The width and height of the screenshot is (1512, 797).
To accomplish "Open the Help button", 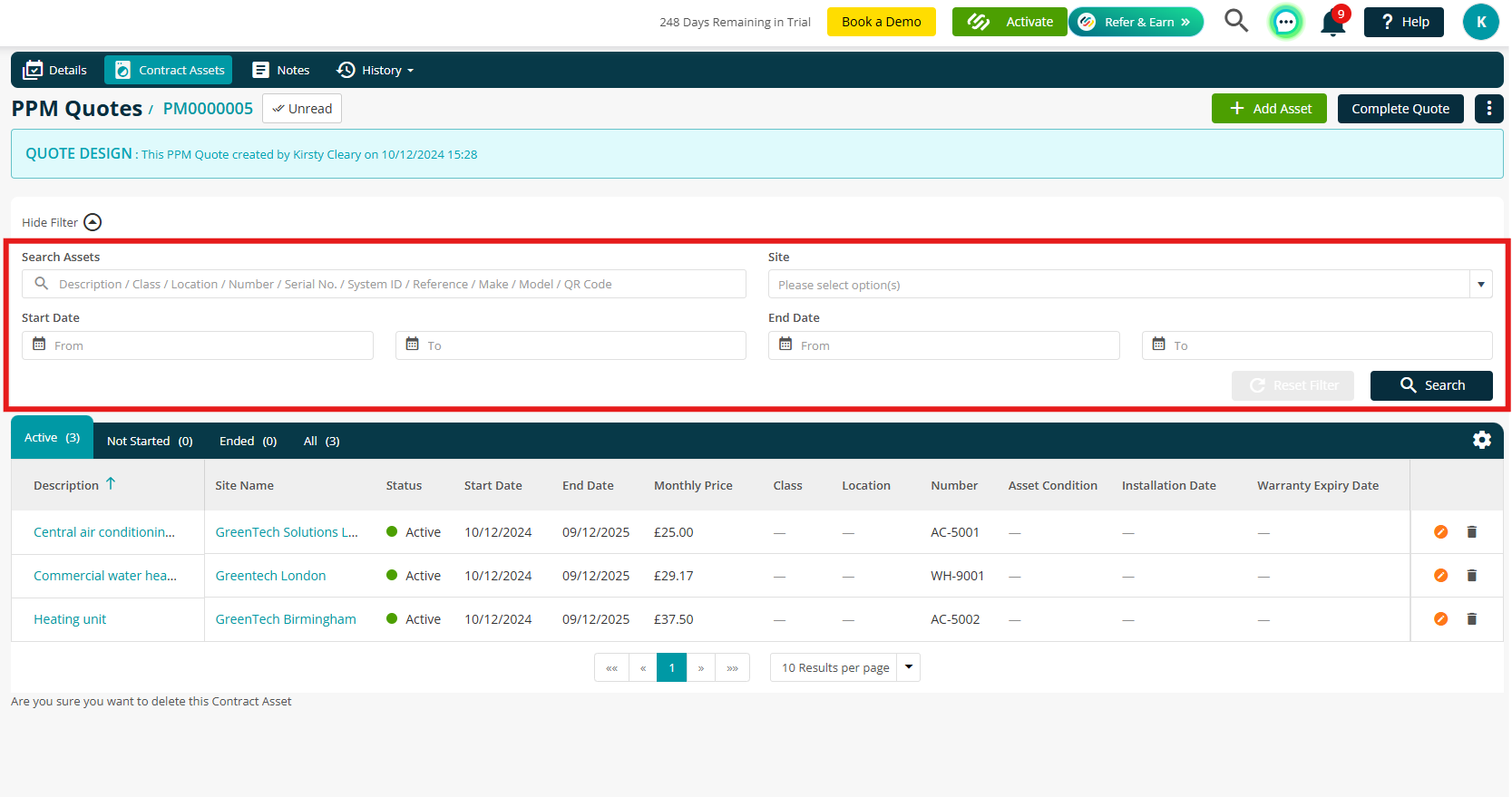I will (1404, 22).
